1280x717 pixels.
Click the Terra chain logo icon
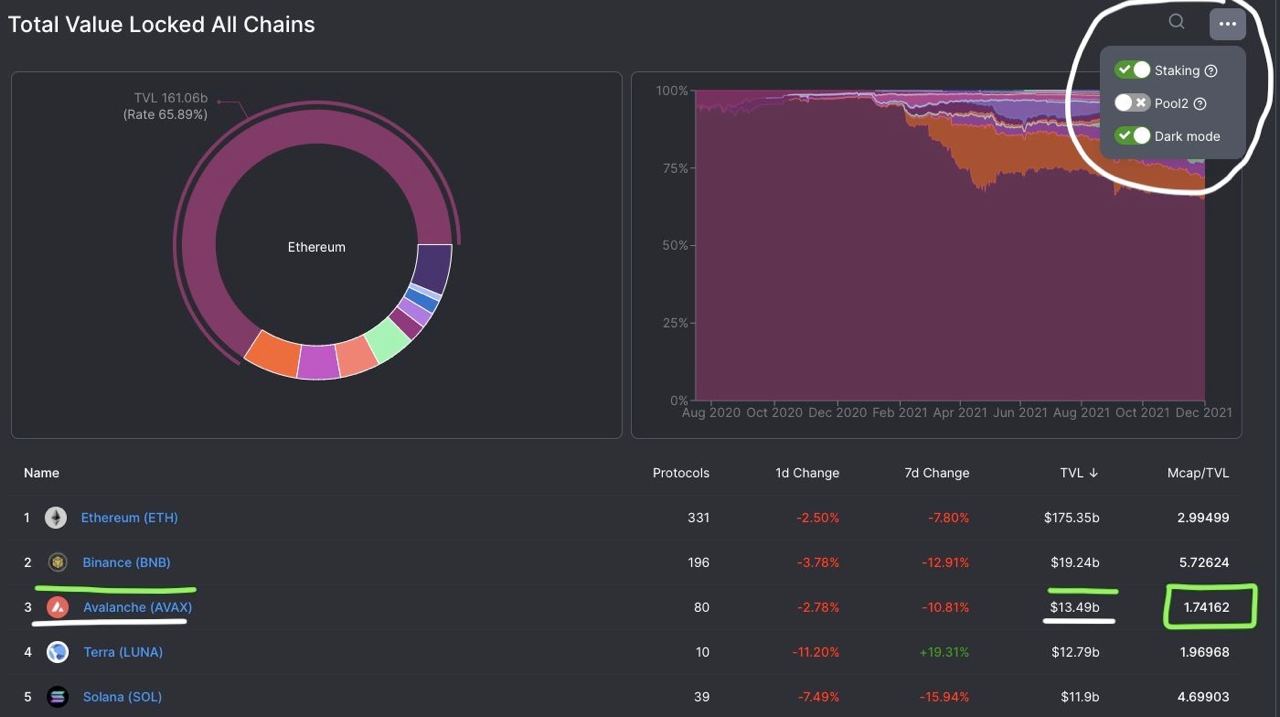(x=57, y=652)
